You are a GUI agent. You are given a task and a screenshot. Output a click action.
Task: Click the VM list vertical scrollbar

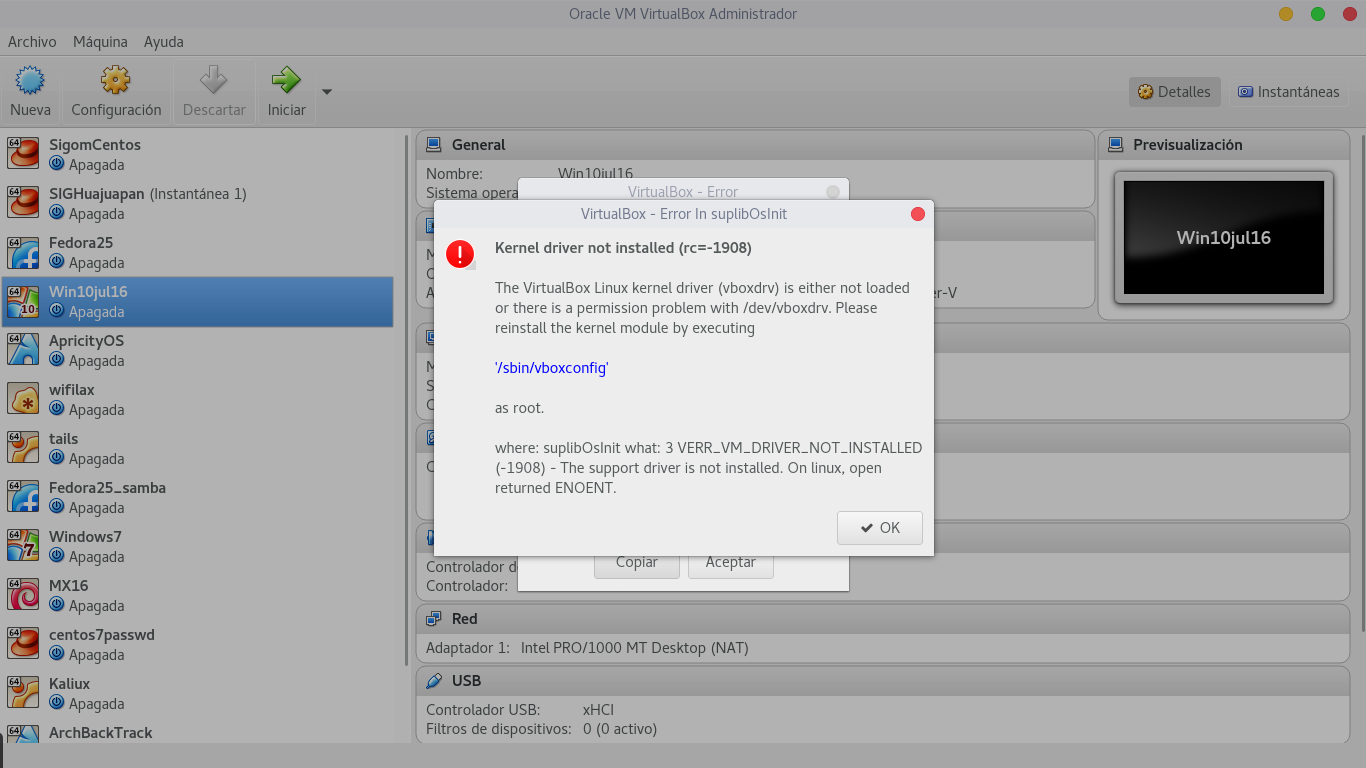406,400
